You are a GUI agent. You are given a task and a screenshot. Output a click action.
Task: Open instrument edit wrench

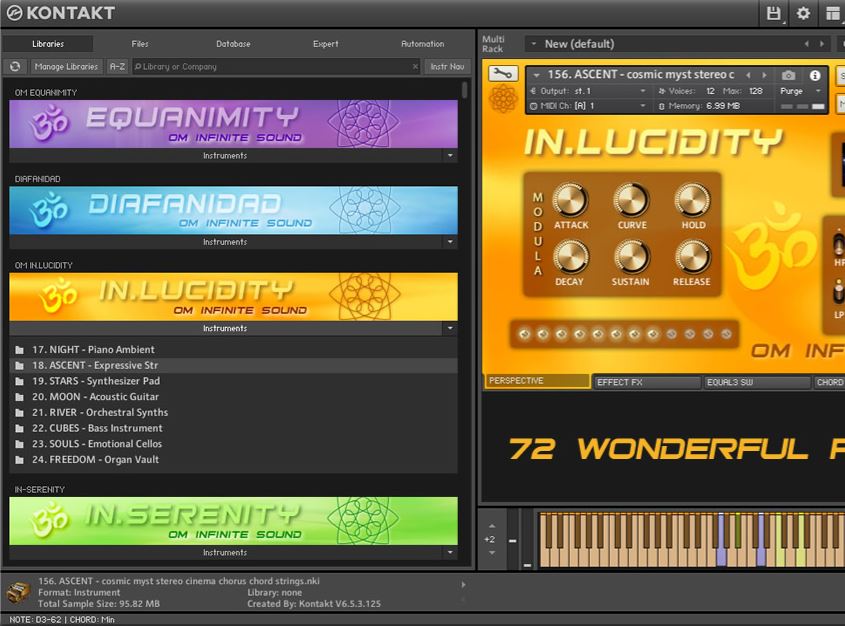[x=502, y=73]
